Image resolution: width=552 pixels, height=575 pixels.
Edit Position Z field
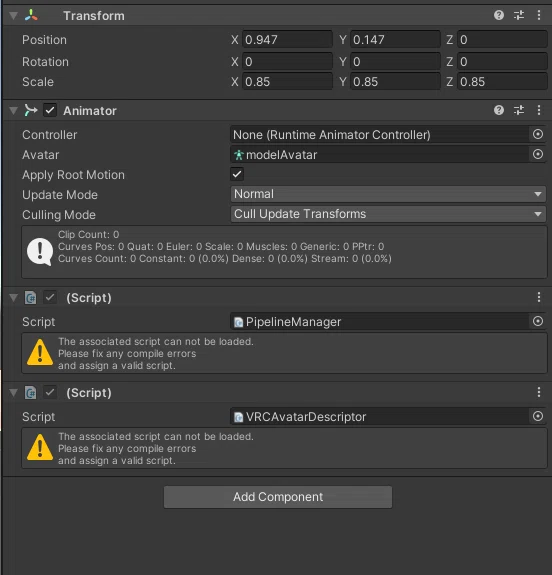coord(502,39)
